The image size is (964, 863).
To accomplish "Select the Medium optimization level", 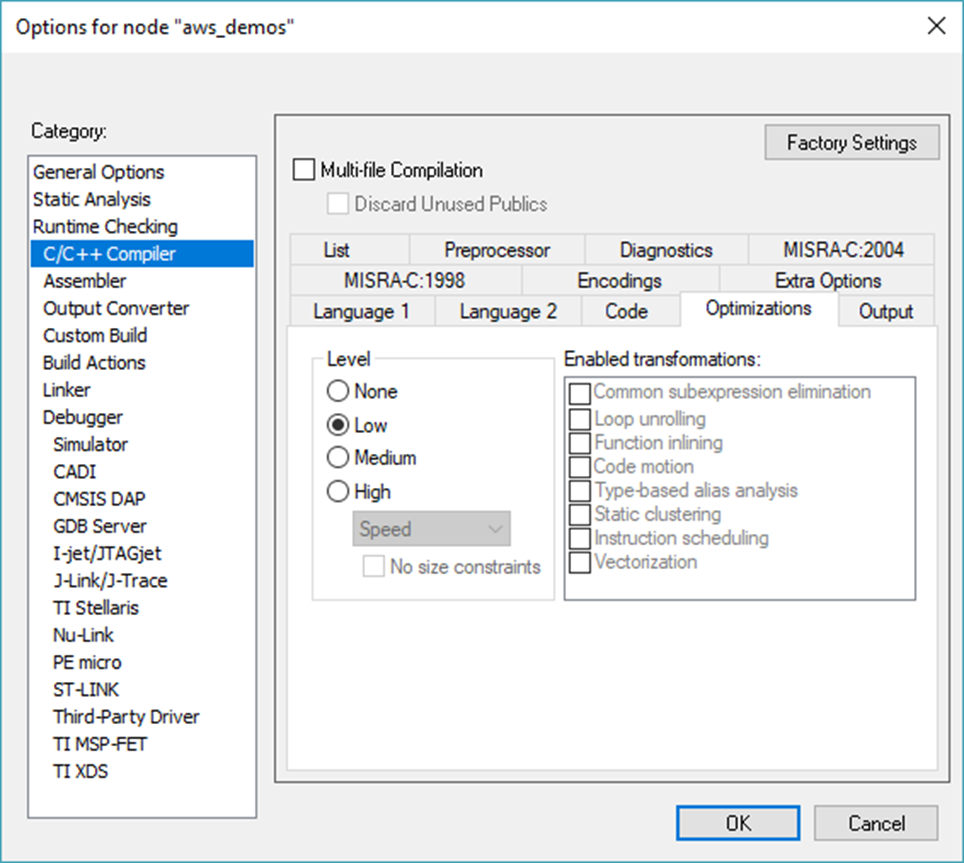I will (337, 458).
